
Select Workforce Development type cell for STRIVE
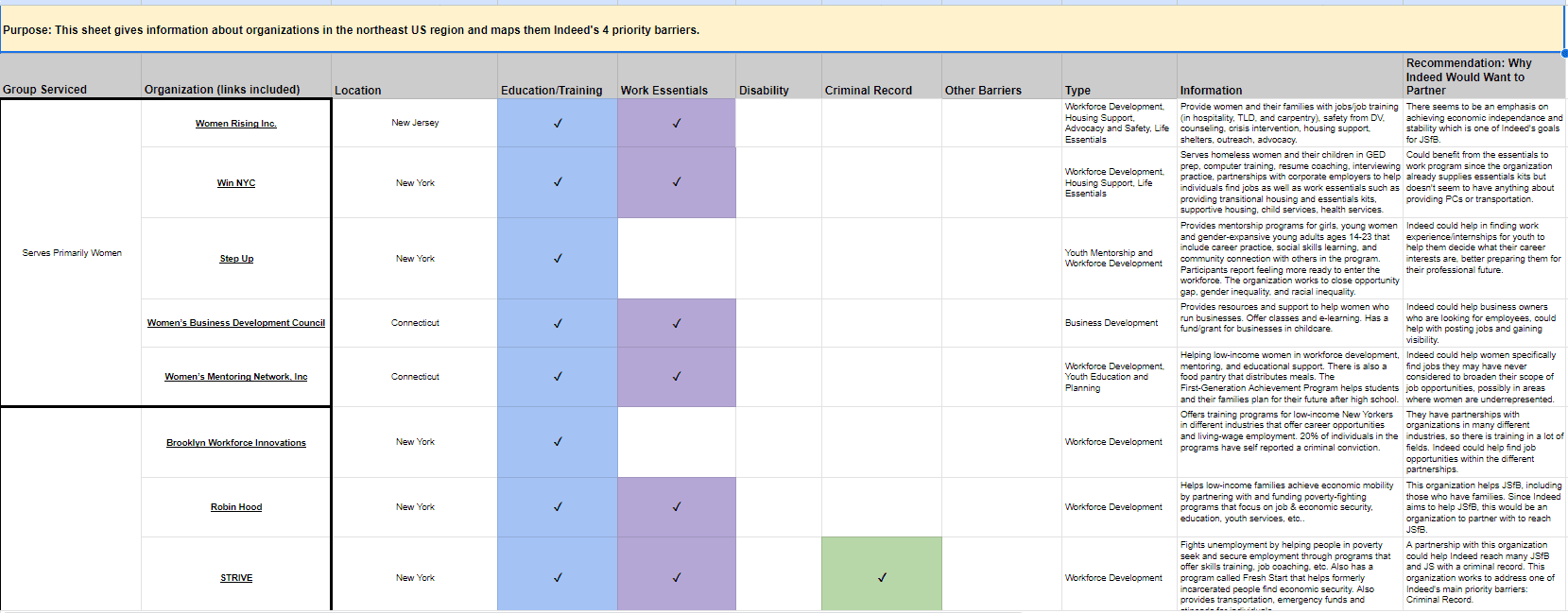[1119, 573]
